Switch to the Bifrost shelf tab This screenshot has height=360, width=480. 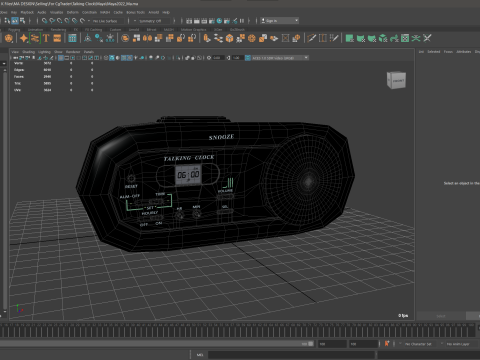pyautogui.click(x=152, y=30)
